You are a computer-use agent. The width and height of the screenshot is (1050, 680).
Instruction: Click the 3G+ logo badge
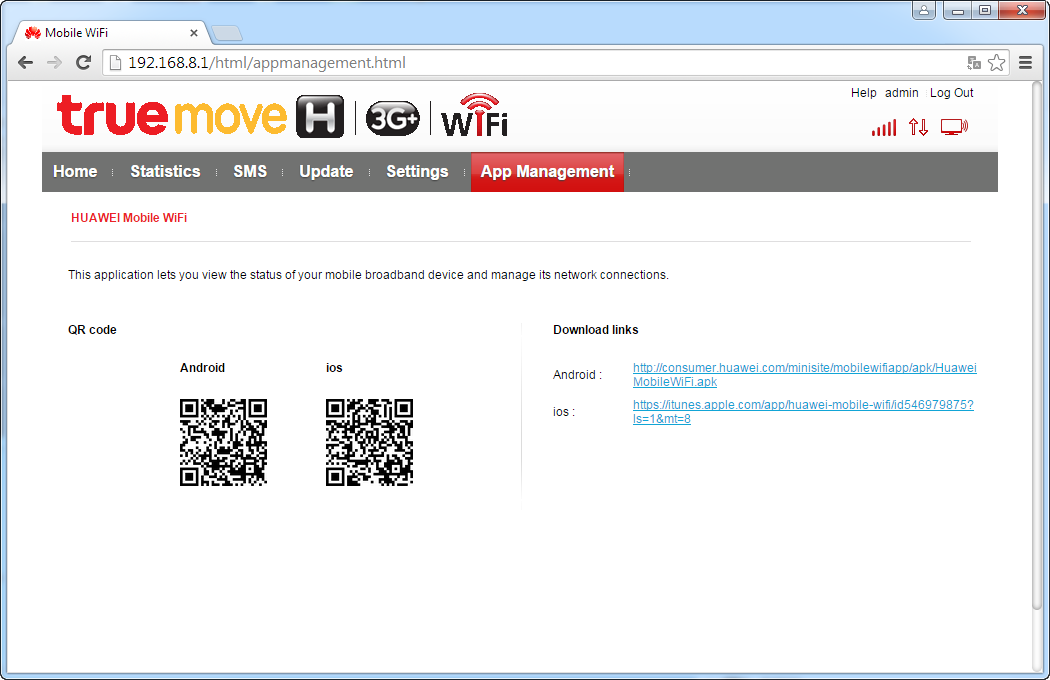point(392,119)
